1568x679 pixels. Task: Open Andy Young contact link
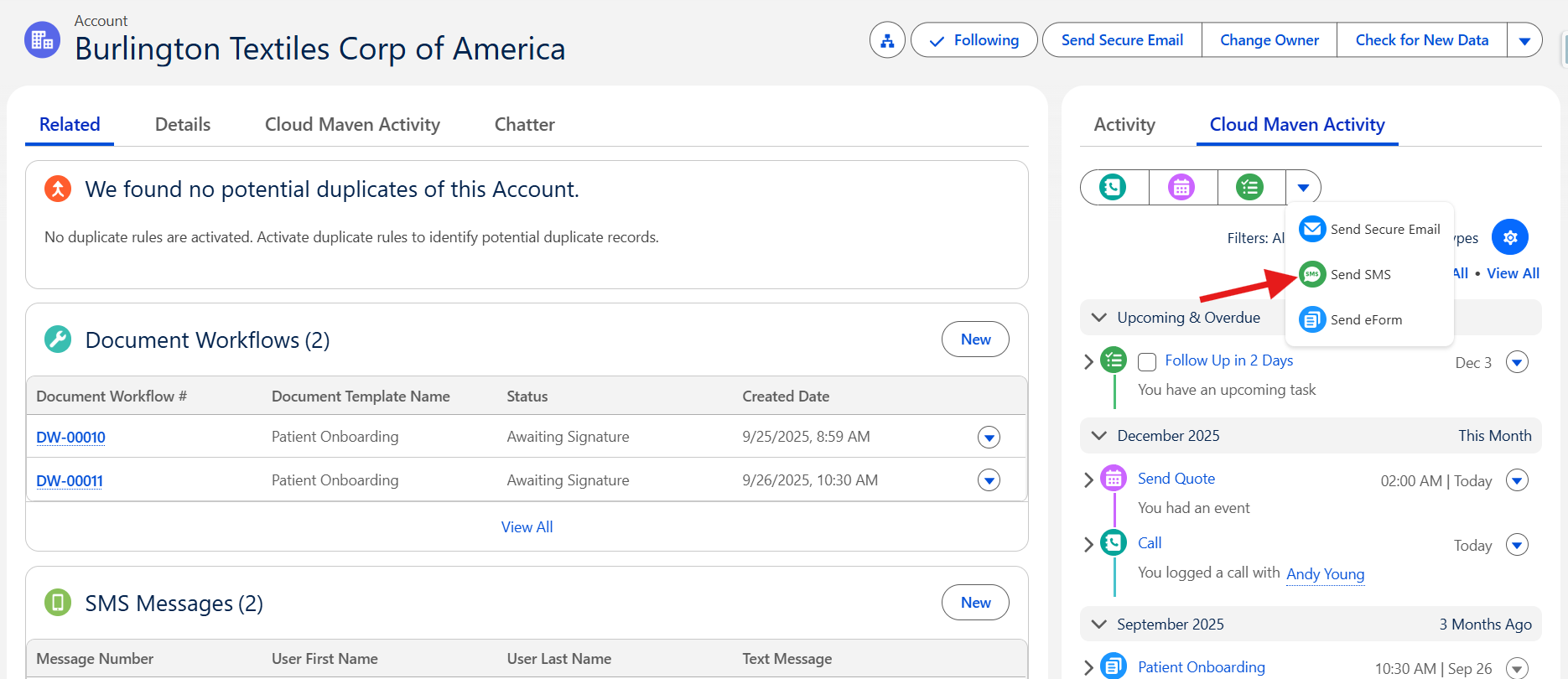point(1326,574)
